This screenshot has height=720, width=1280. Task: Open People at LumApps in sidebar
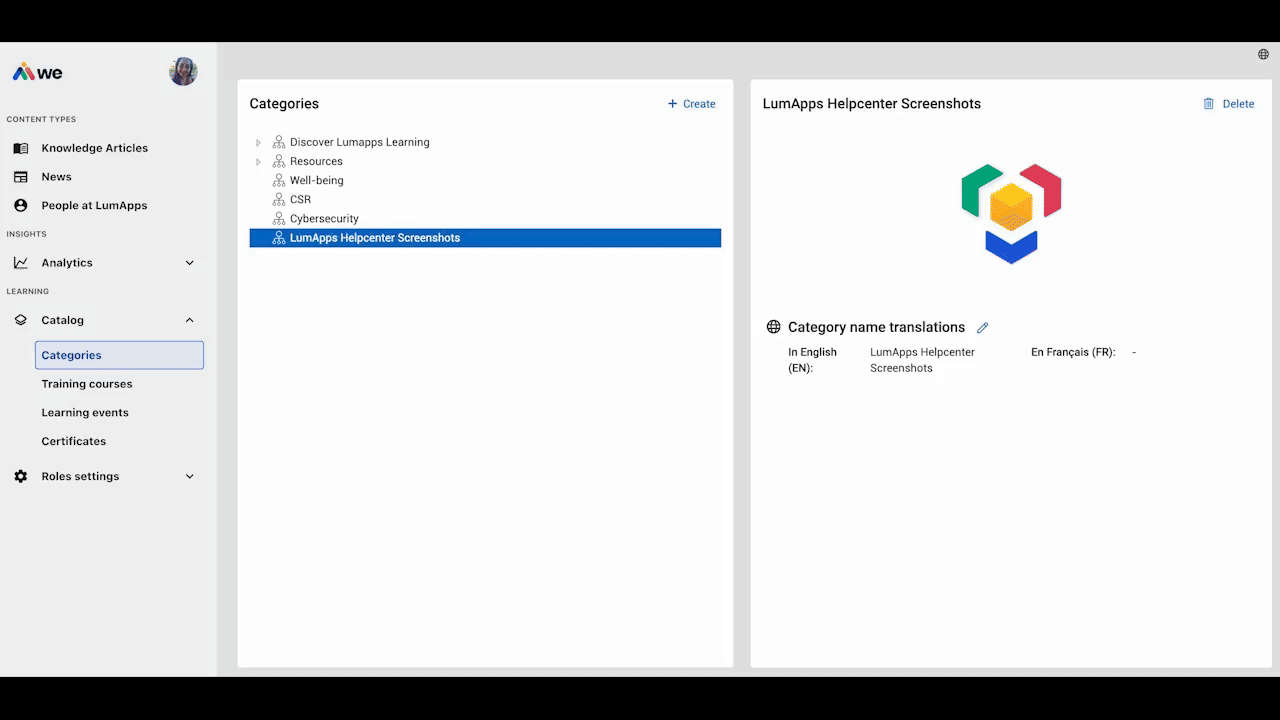click(94, 205)
